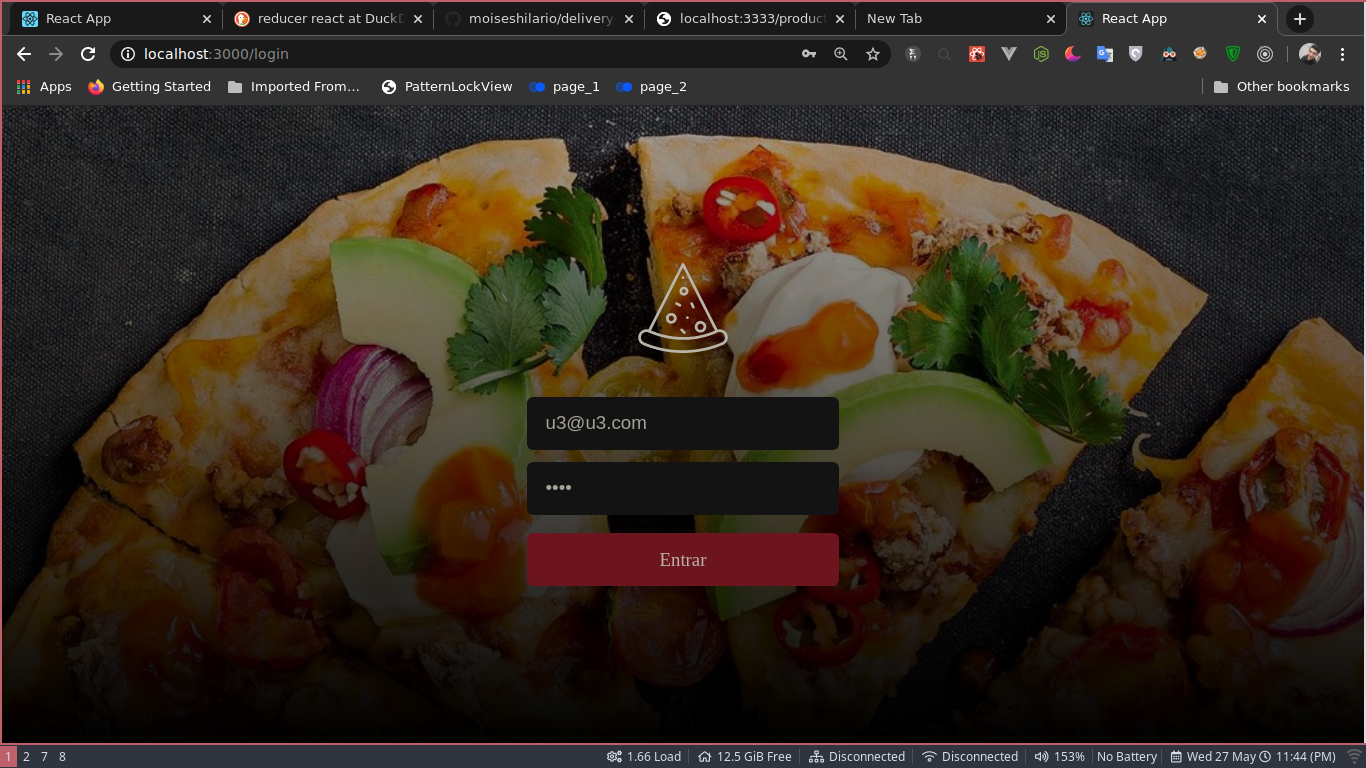
Task: Click the Wi-Fi tray icon at status bar end
Action: click(x=1354, y=757)
